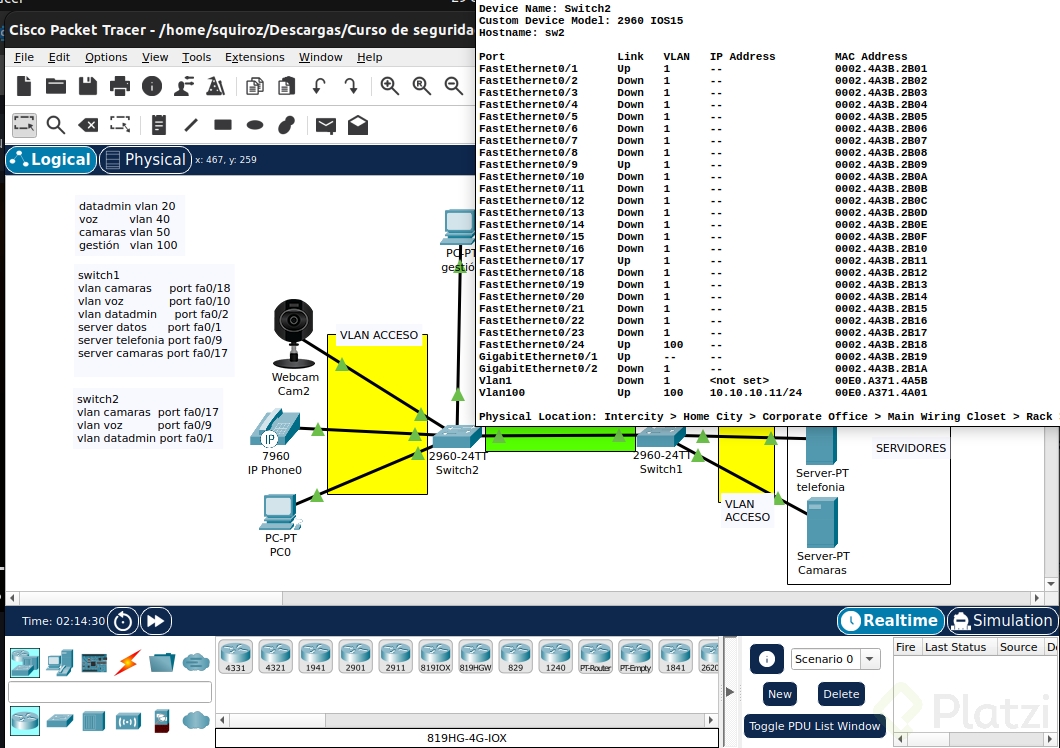This screenshot has width=1060, height=748.
Task: Select the Server-PT Camaras device
Action: pyautogui.click(x=822, y=523)
